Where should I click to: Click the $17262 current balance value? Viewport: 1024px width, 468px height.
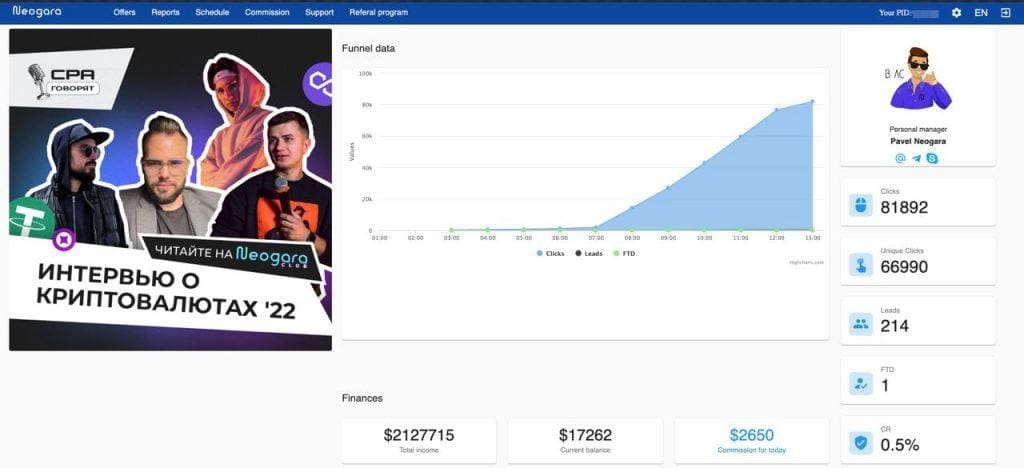point(585,435)
